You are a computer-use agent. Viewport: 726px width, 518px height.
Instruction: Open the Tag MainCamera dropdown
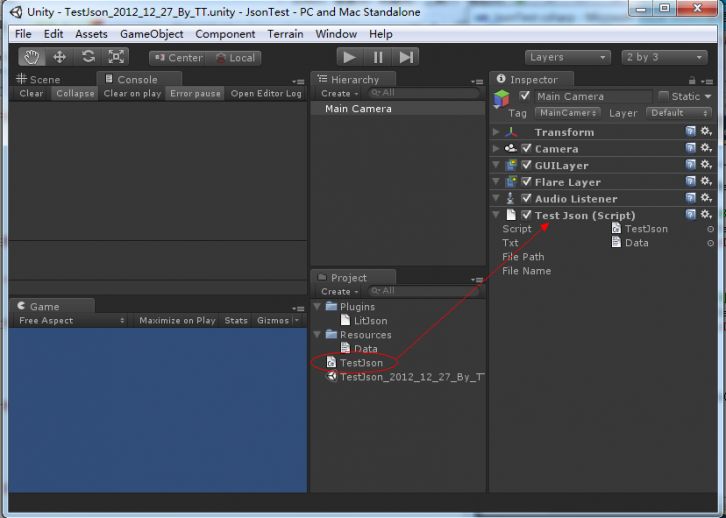click(x=568, y=113)
